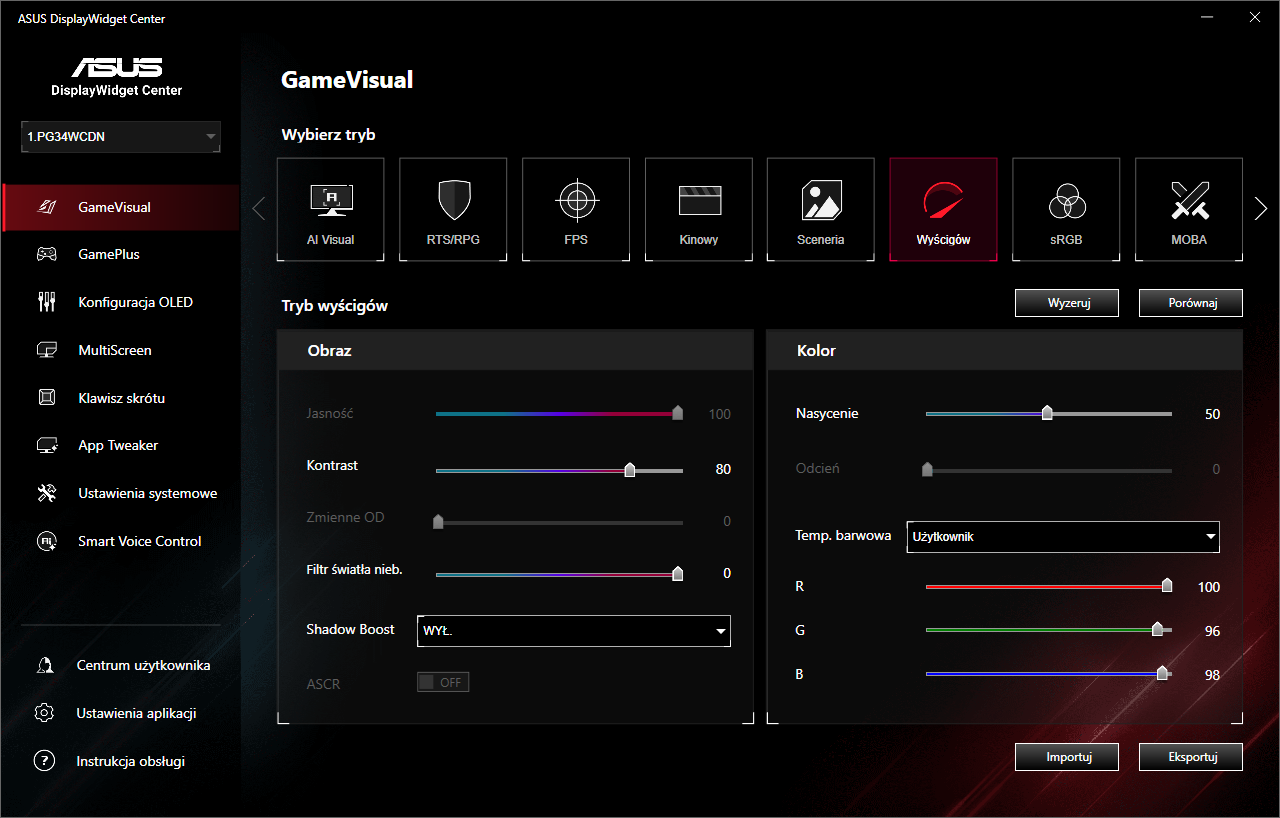The image size is (1280, 818).
Task: Open the MultiScreen sidebar item
Action: (x=114, y=350)
